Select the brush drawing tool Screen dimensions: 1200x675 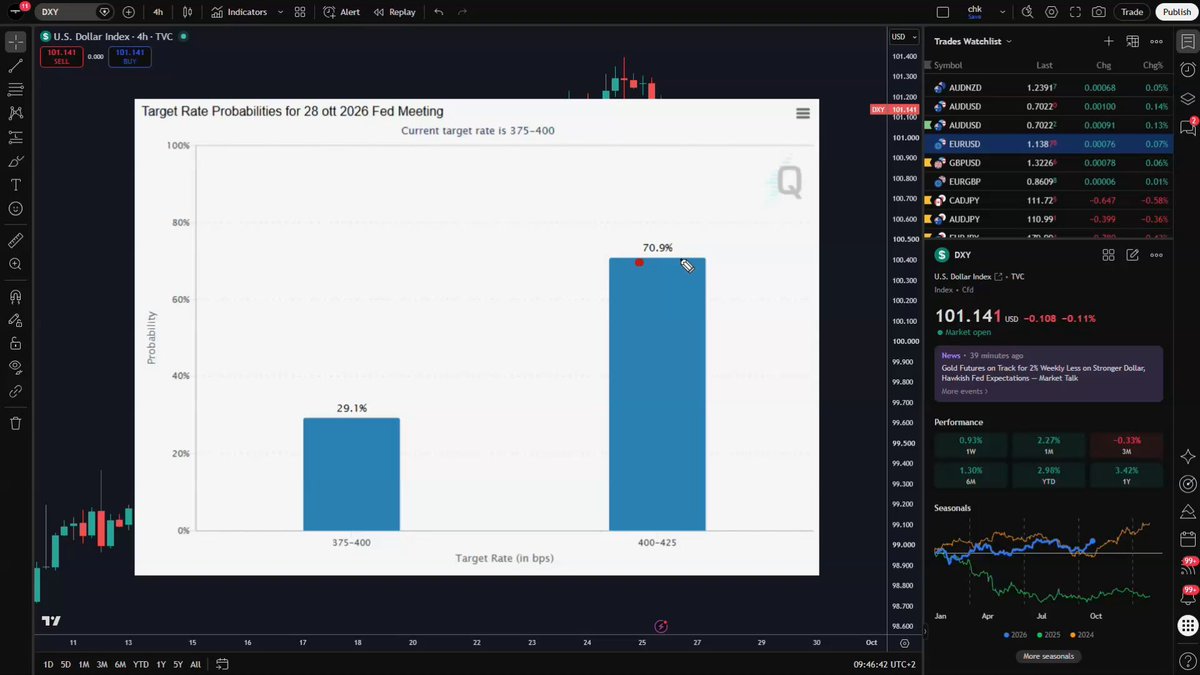tap(16, 161)
